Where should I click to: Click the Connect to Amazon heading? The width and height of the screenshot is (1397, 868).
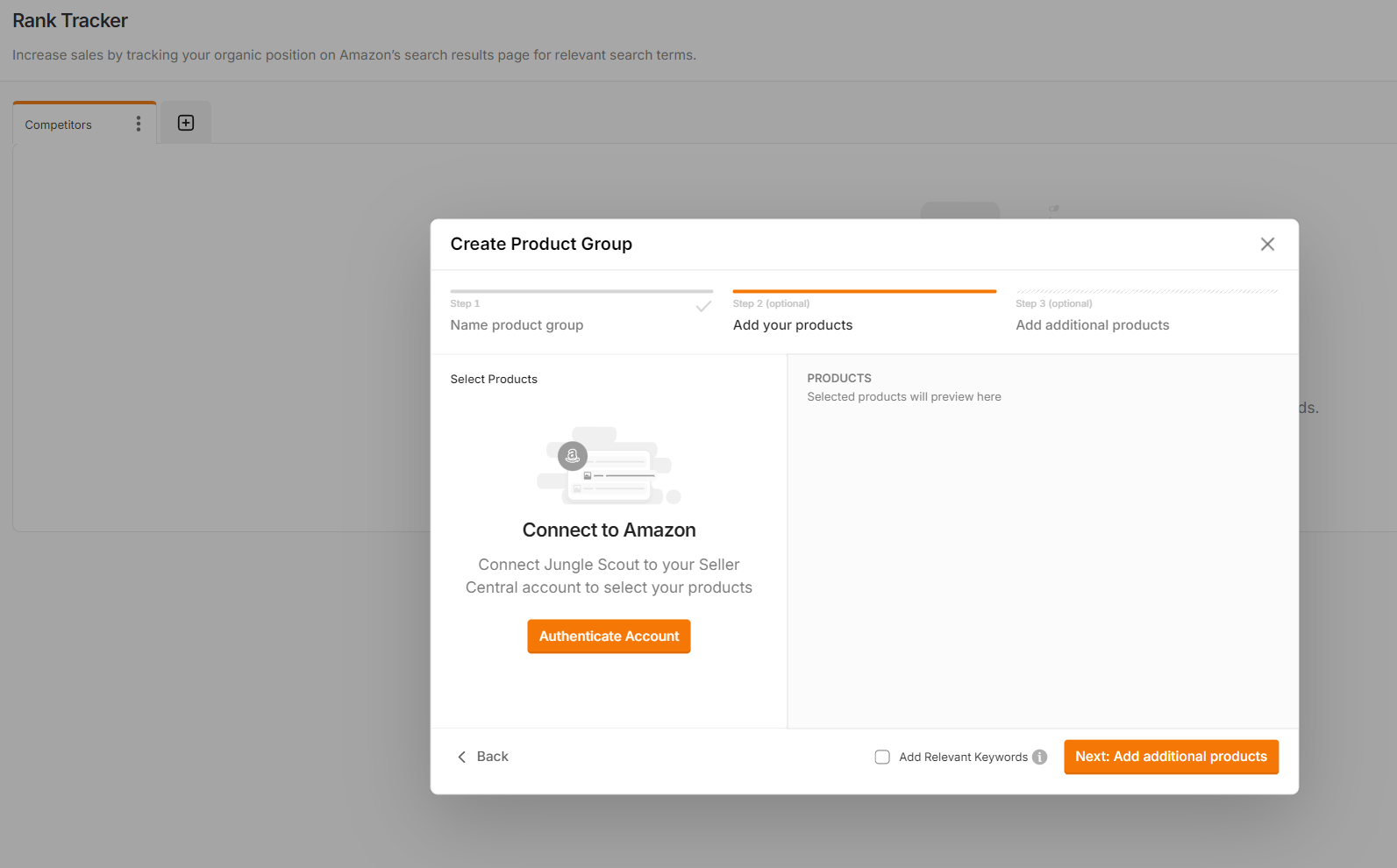[609, 530]
